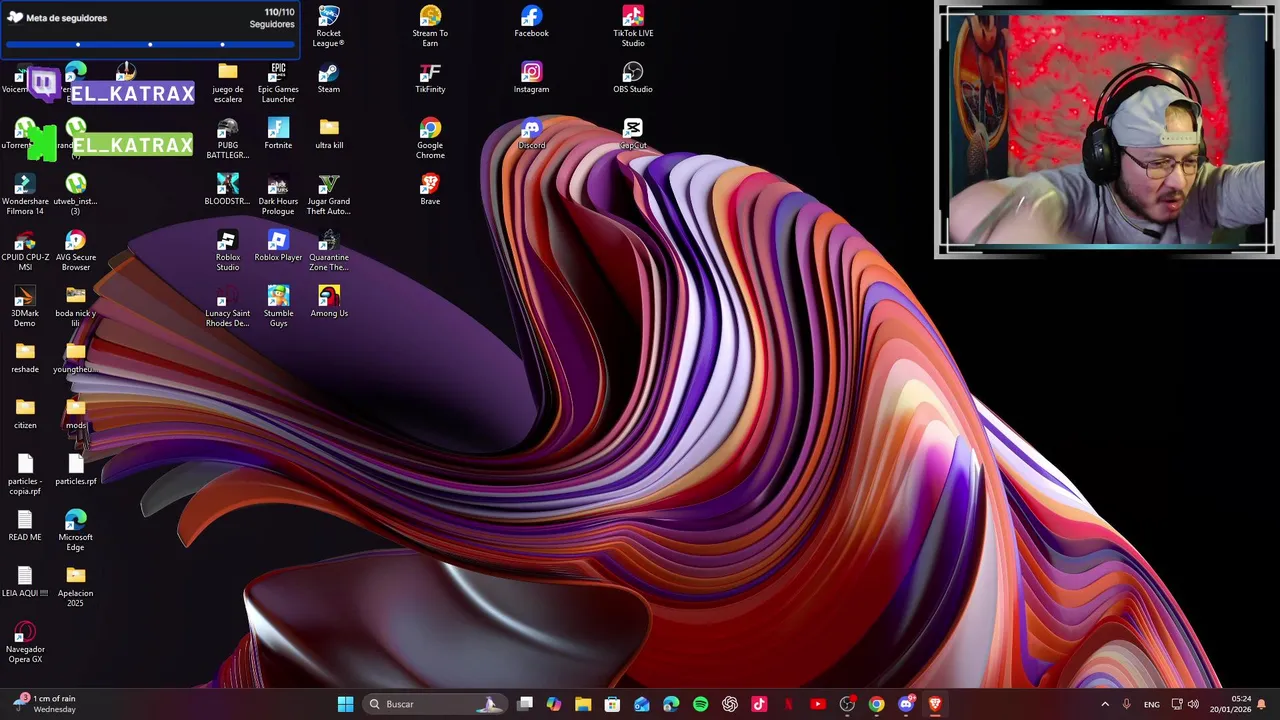Open TikTok from the taskbar
This screenshot has height=720, width=1280.
tap(759, 704)
